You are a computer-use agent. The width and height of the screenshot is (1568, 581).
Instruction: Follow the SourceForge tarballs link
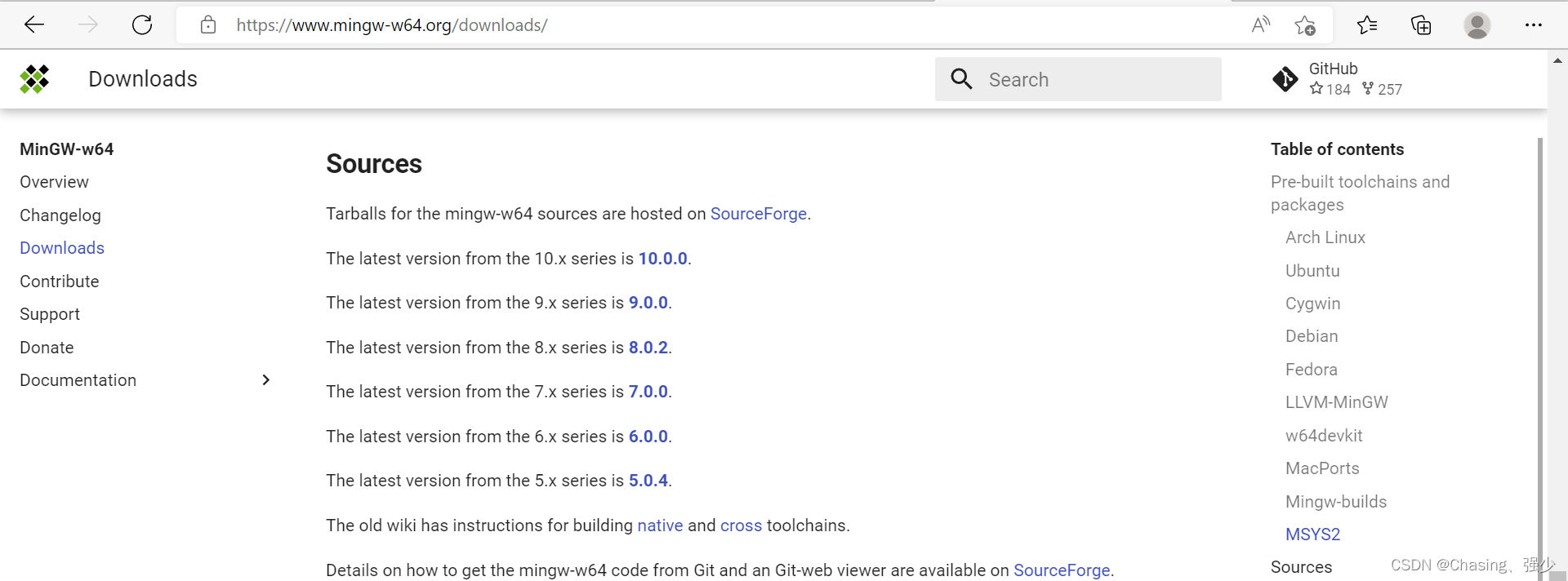click(759, 214)
